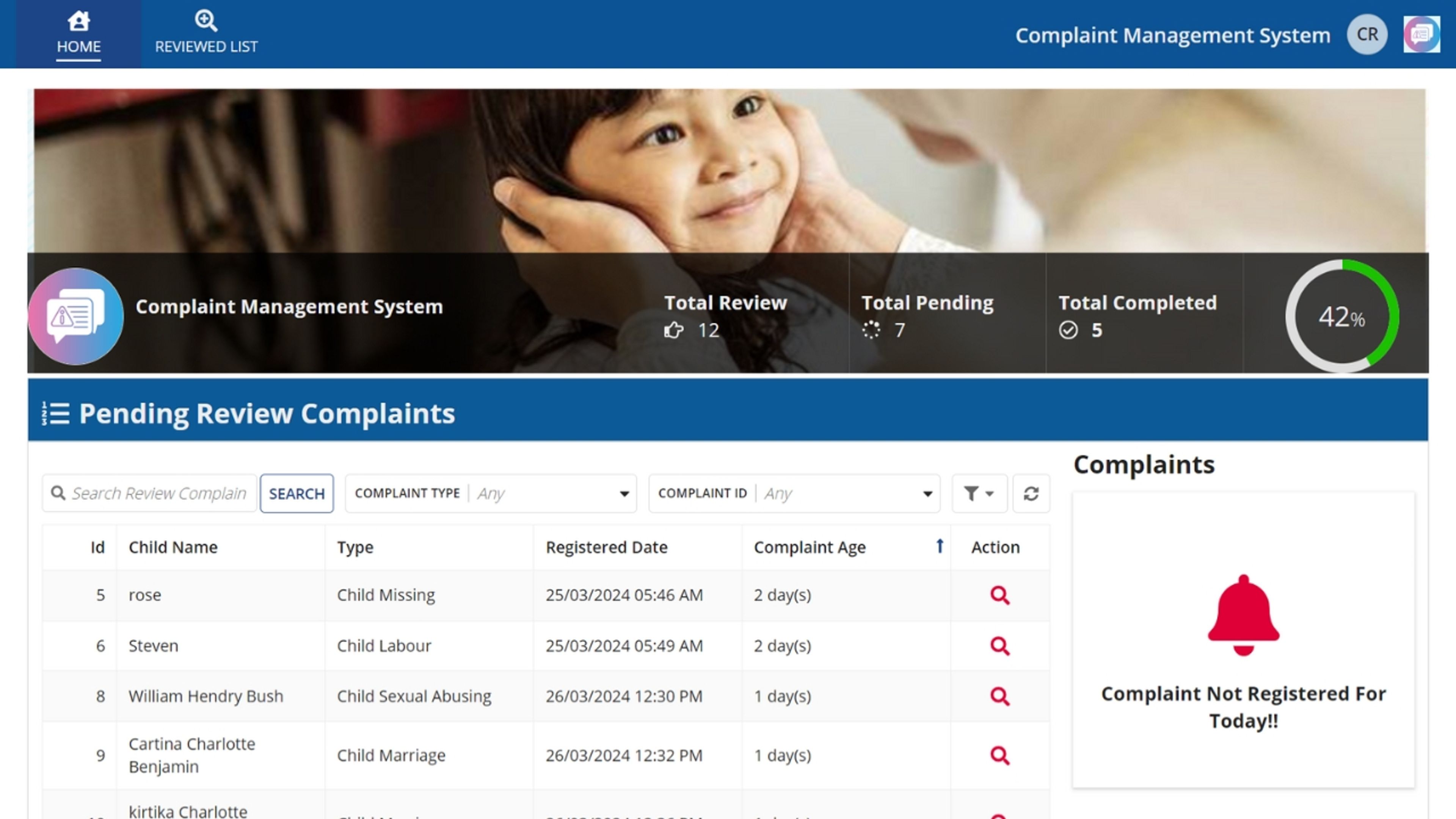Viewport: 1456px width, 819px height.
Task: Select William Hendry Bush name cell
Action: (x=220, y=697)
